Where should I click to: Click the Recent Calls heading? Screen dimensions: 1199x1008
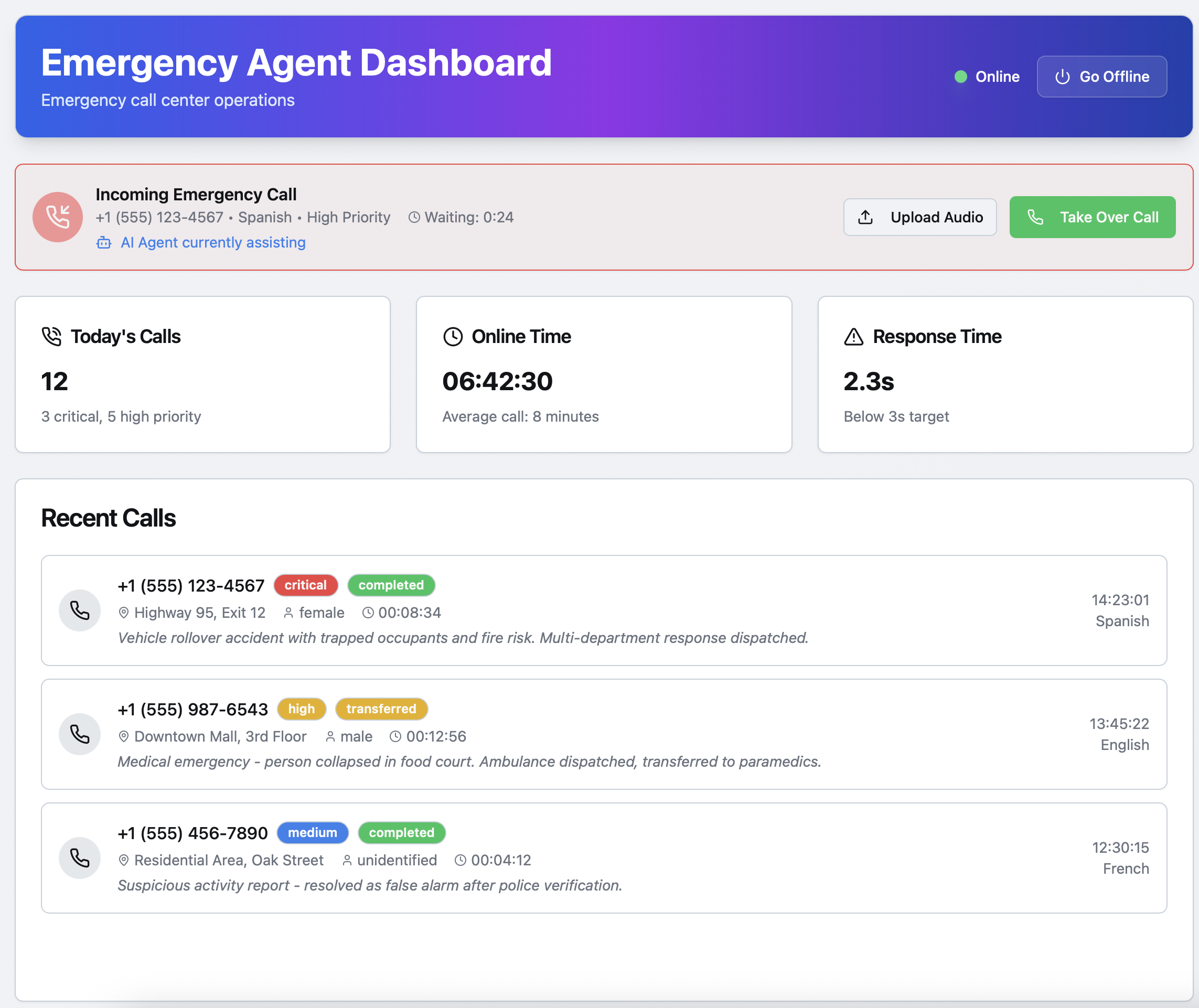pyautogui.click(x=108, y=518)
